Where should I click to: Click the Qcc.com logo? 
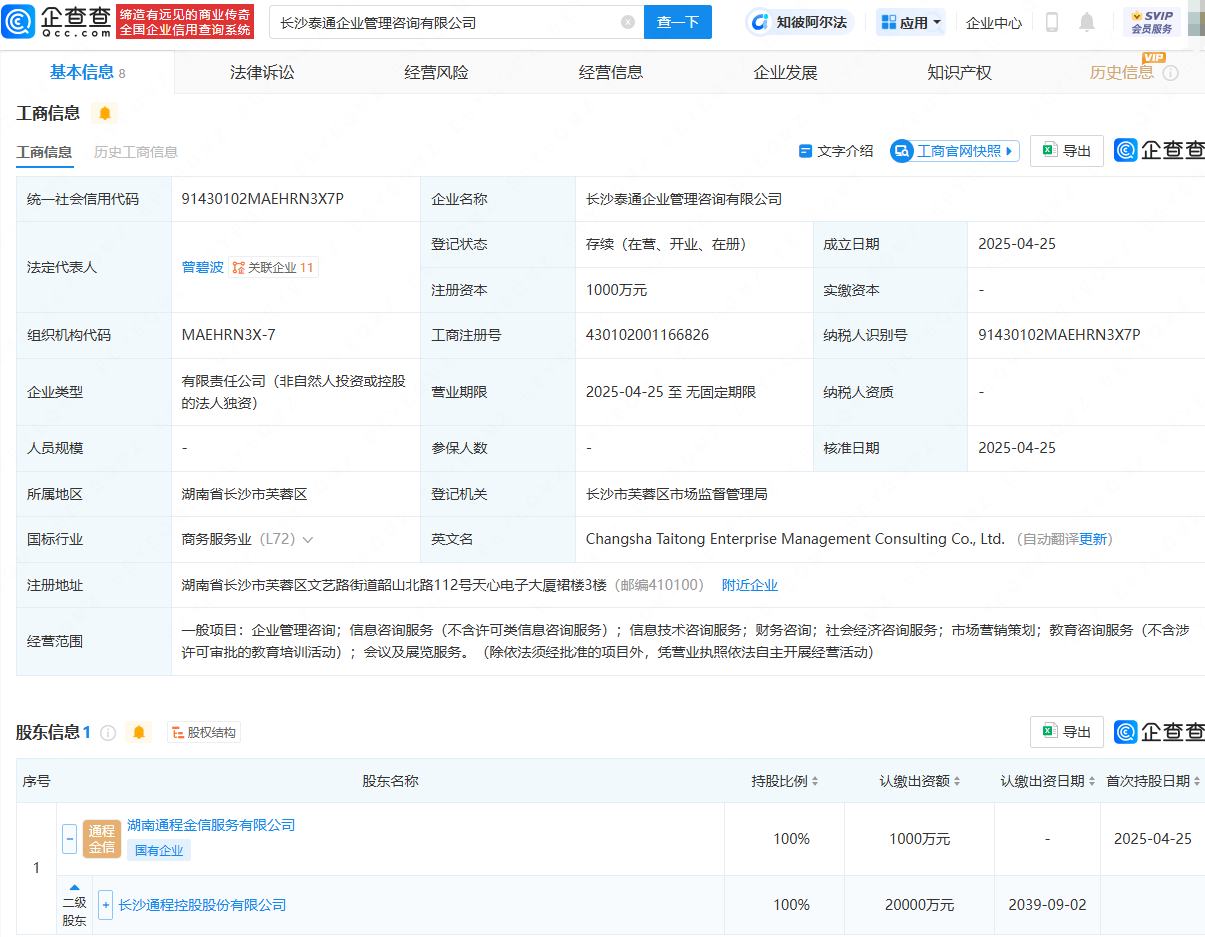click(57, 22)
